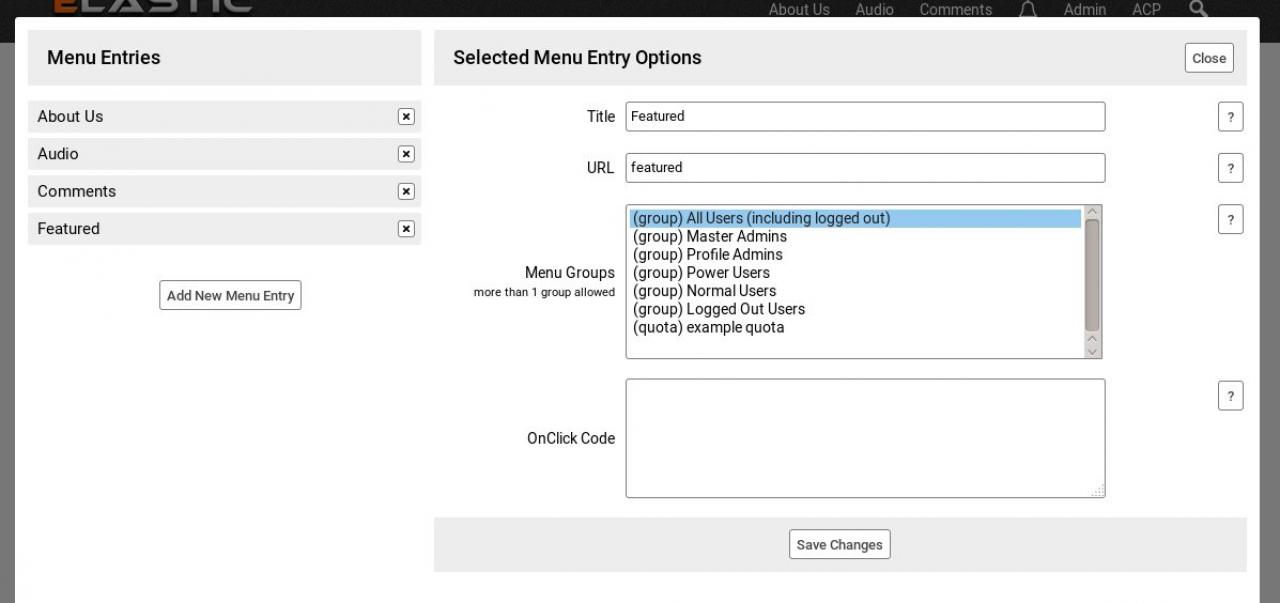
Task: Open the Admin menu item
Action: pos(1084,10)
